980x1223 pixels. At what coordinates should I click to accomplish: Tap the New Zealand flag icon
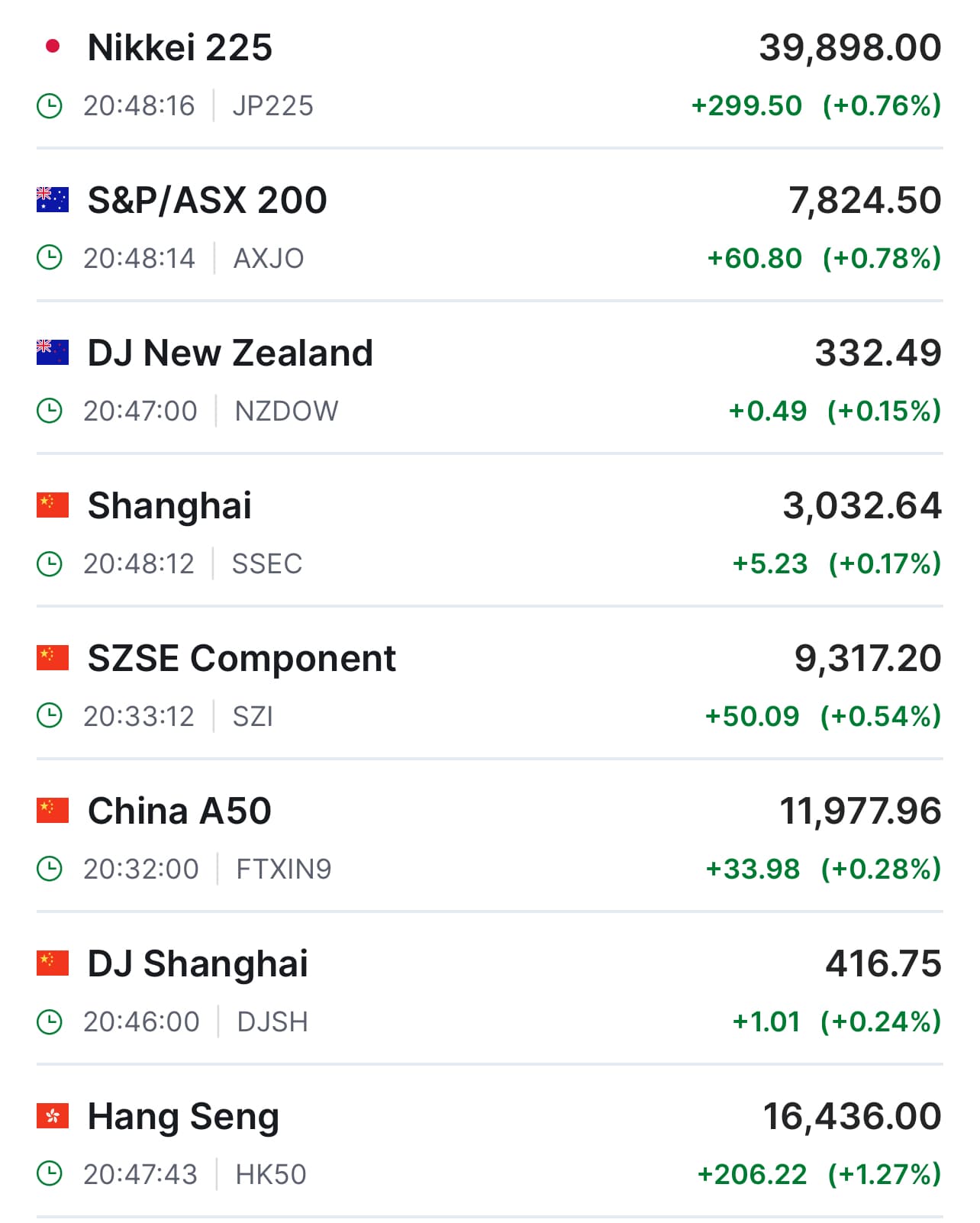[x=53, y=352]
